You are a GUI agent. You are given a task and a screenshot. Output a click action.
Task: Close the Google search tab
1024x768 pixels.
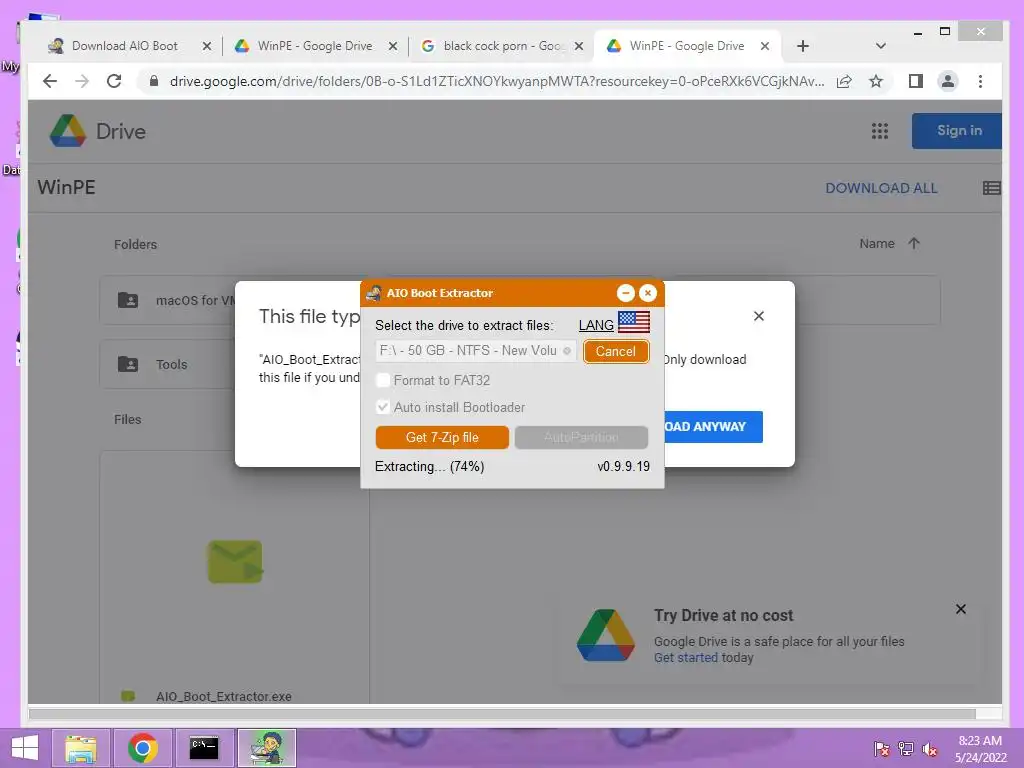point(579,46)
